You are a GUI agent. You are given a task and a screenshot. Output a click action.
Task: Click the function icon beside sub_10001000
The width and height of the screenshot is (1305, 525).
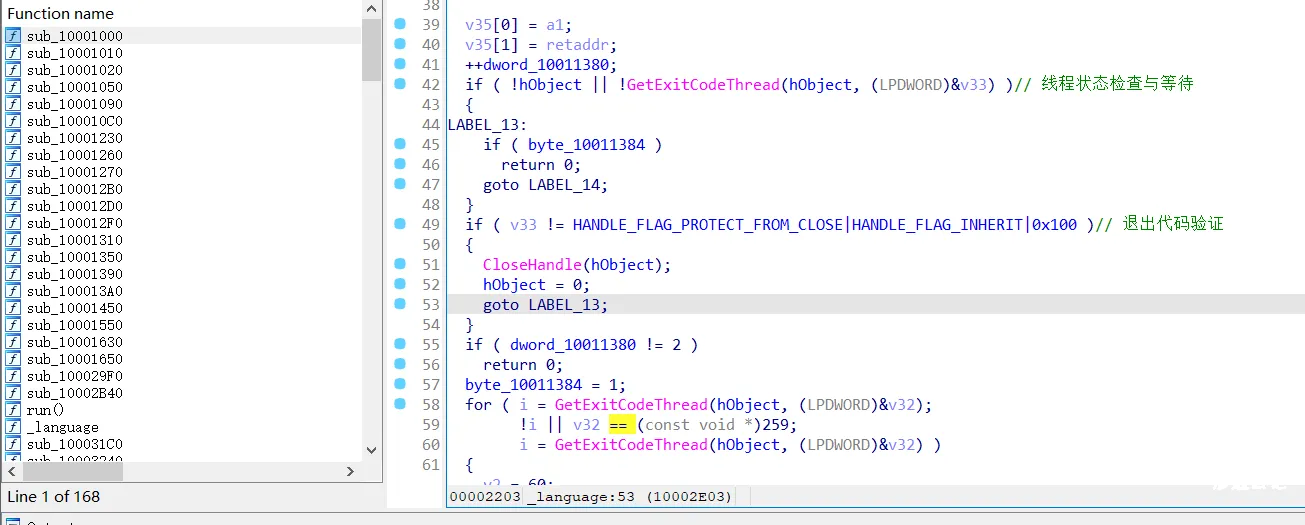pyautogui.click(x=13, y=36)
